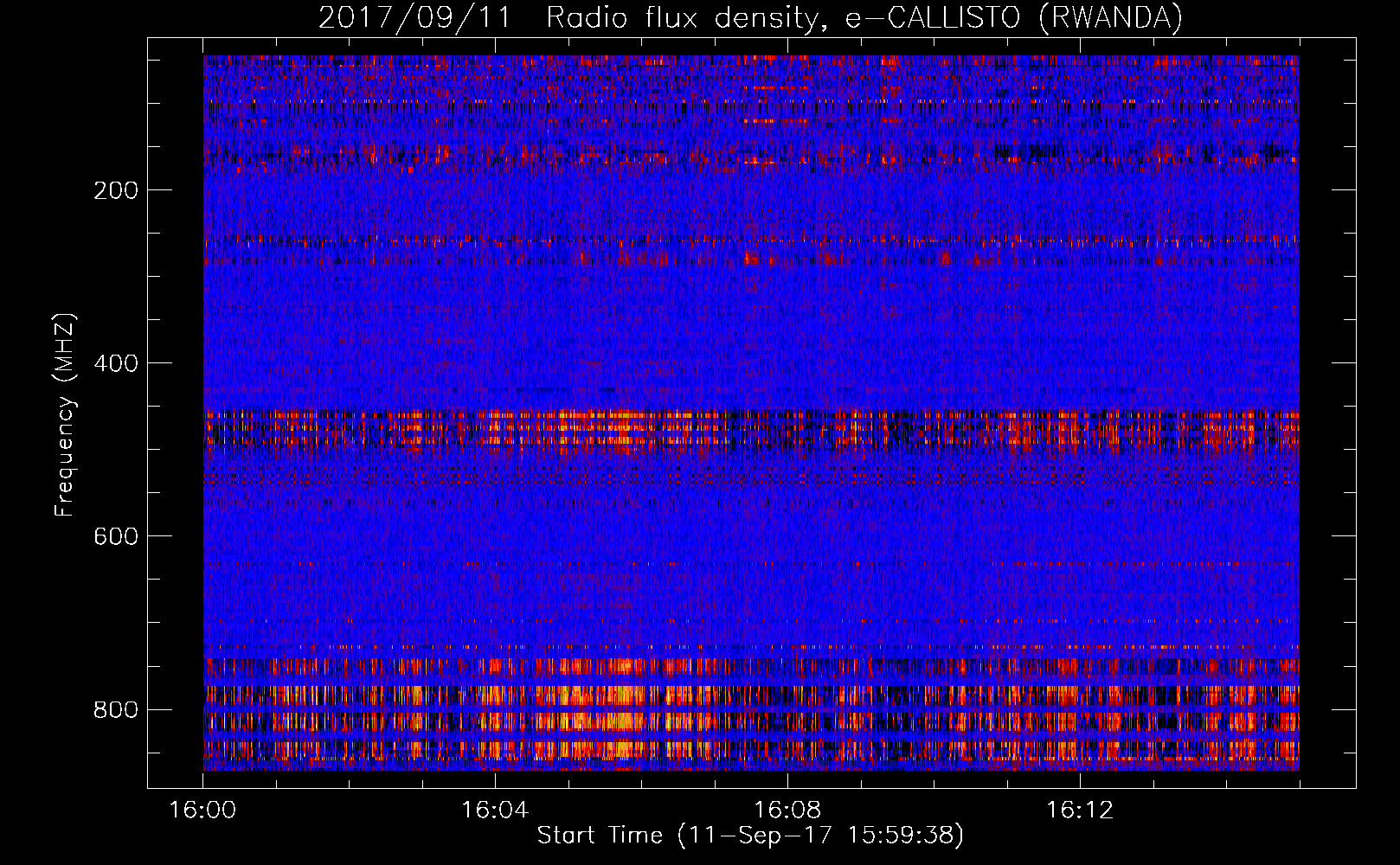Click the 600 frequency axis label
This screenshot has width=1400, height=865.
click(x=116, y=536)
